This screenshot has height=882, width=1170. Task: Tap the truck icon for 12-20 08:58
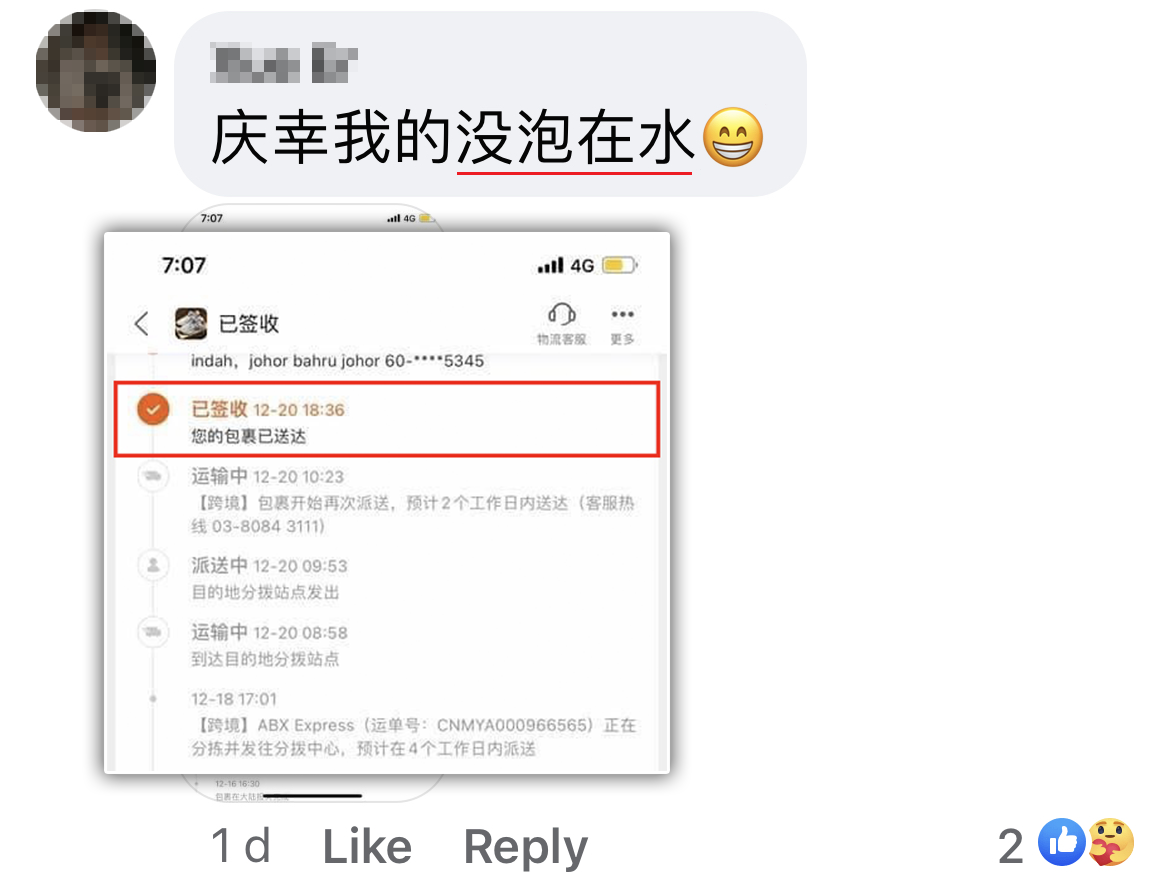(x=153, y=633)
